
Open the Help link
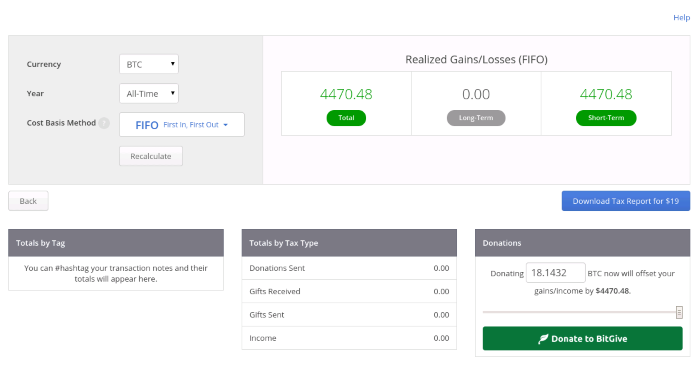click(x=681, y=17)
